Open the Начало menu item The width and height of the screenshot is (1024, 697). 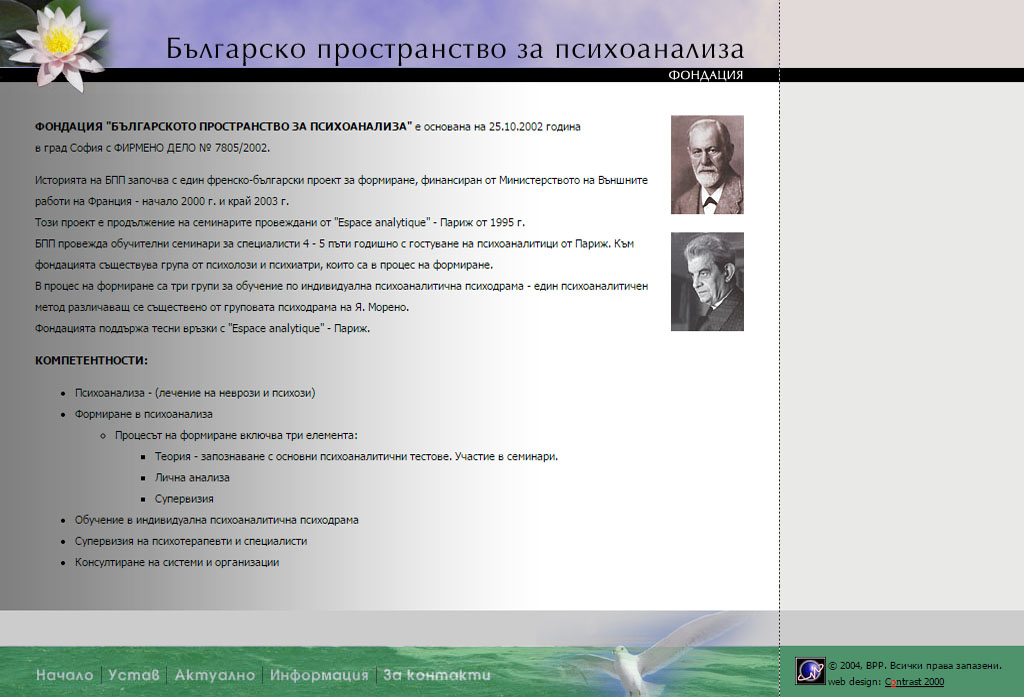pyautogui.click(x=64, y=675)
